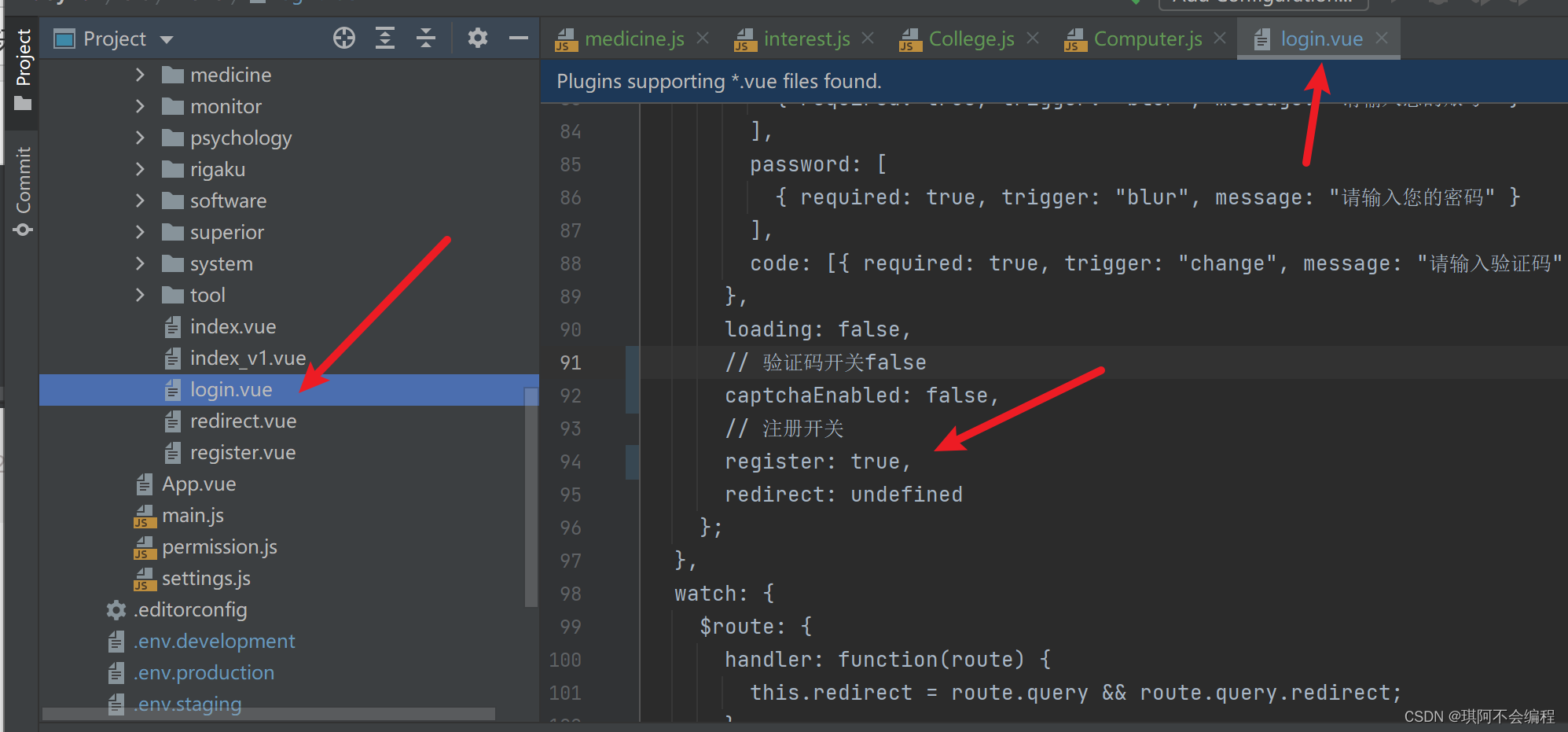Click the login.vue tab file icon
Screen dimensions: 1568x732
[x=1261, y=39]
